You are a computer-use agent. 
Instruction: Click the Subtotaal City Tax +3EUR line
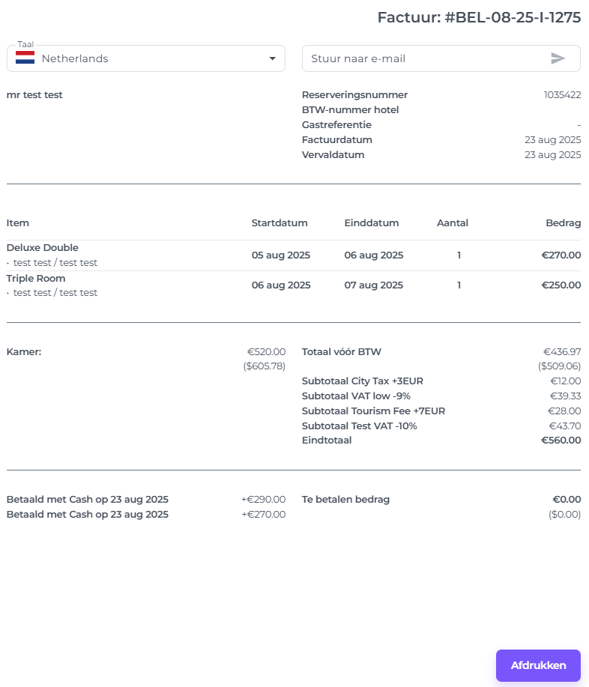click(441, 381)
